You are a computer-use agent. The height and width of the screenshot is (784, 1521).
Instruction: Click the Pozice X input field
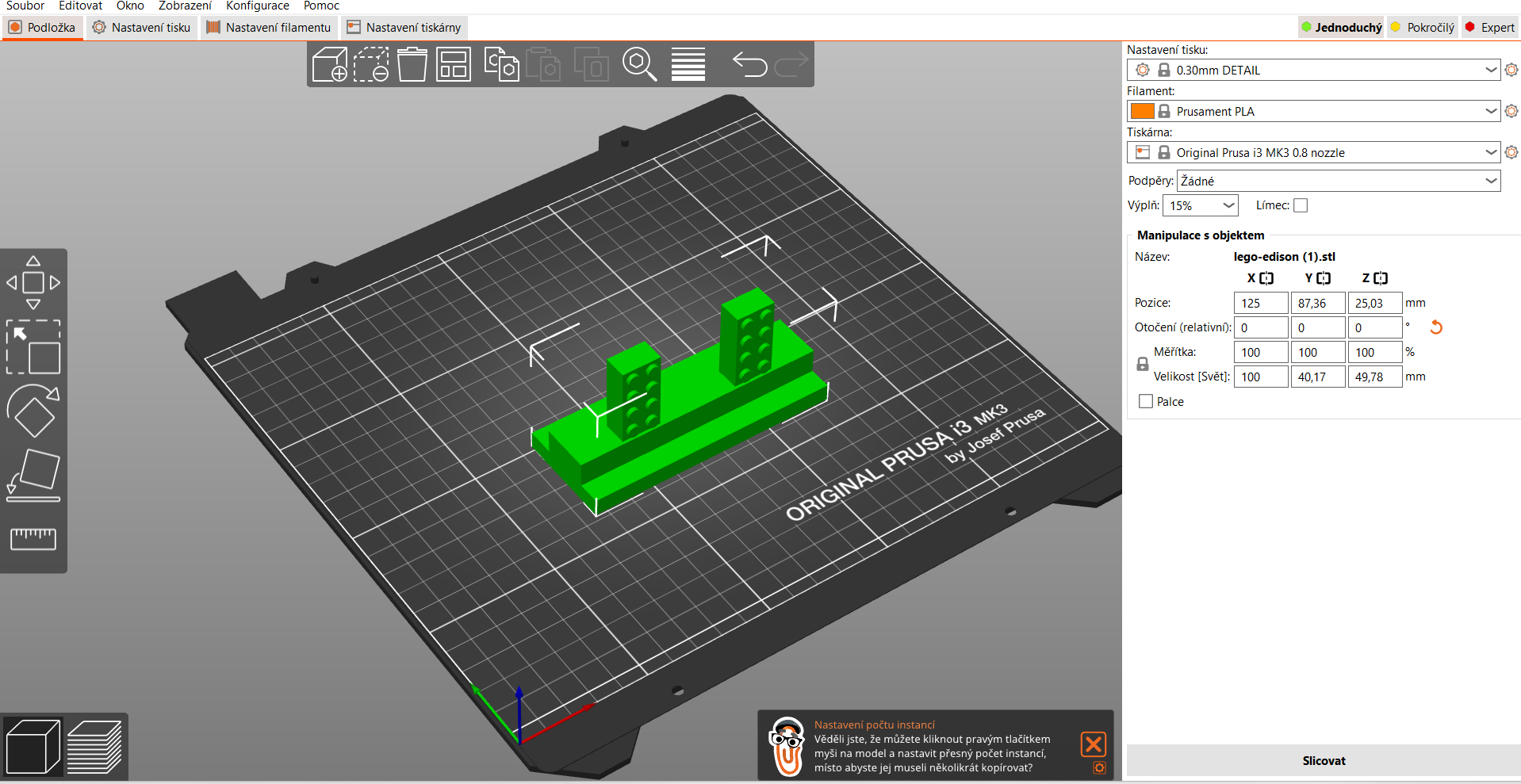[1261, 303]
